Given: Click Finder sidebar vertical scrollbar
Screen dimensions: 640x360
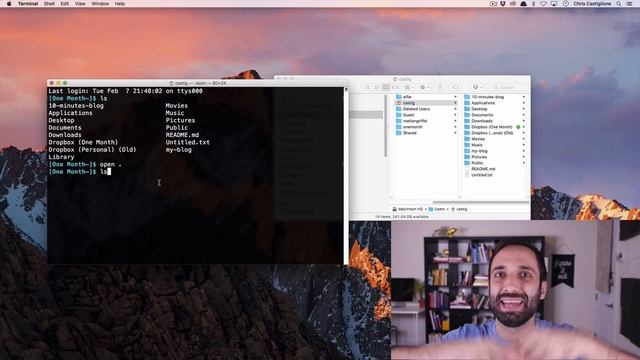Looking at the screenshot, I should pos(385,126).
